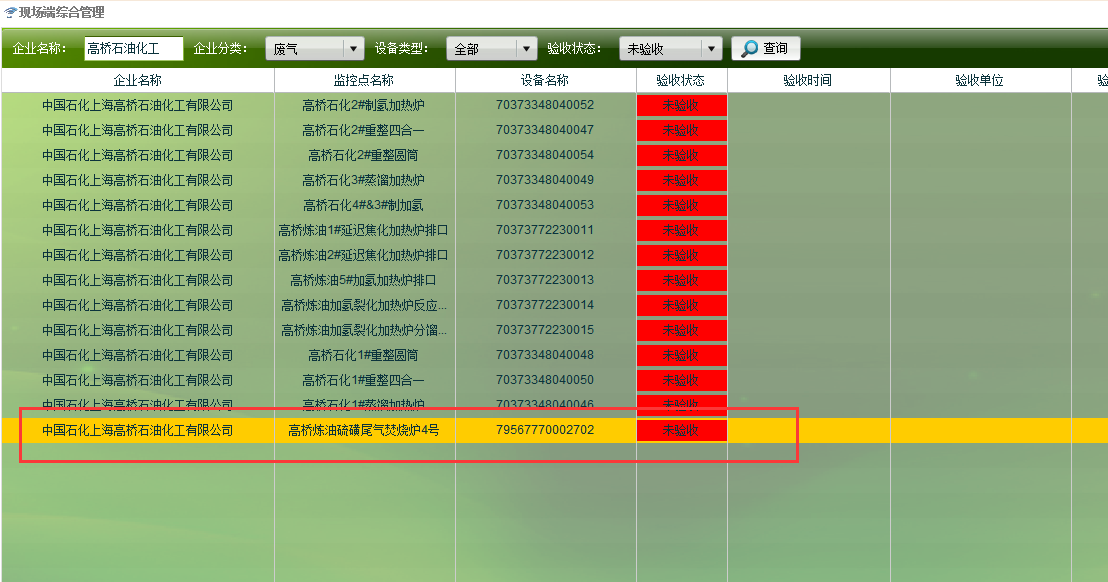The height and width of the screenshot is (582, 1108).
Task: Focus the 企业名称 input field
Action: pos(134,49)
